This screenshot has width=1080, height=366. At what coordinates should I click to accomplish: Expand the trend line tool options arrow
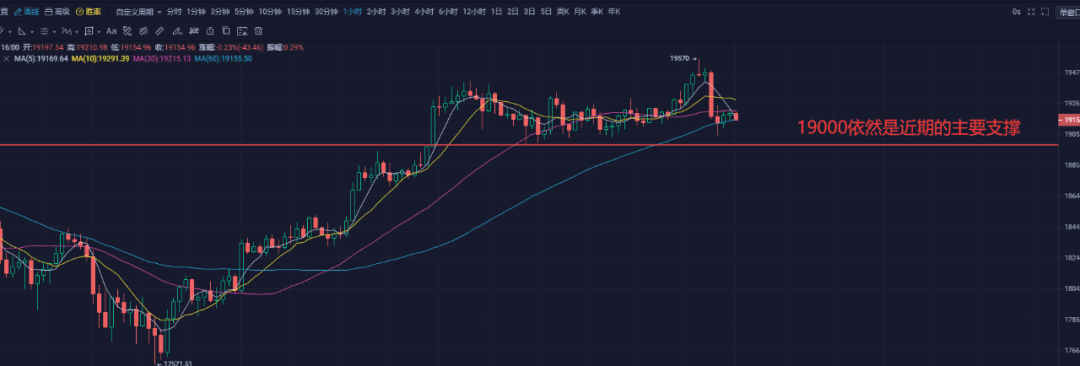32,32
